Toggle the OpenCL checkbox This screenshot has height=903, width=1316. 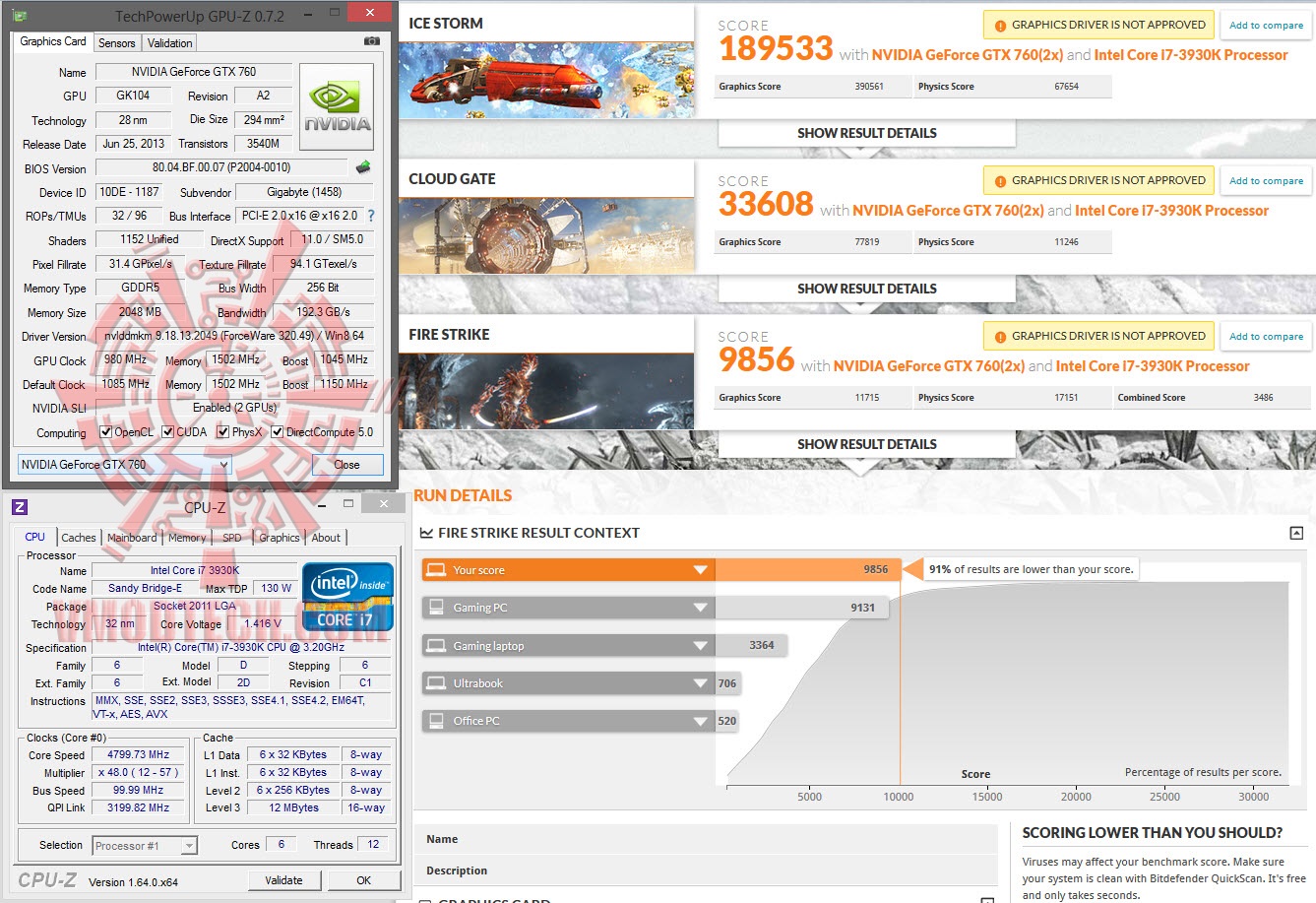click(x=106, y=432)
